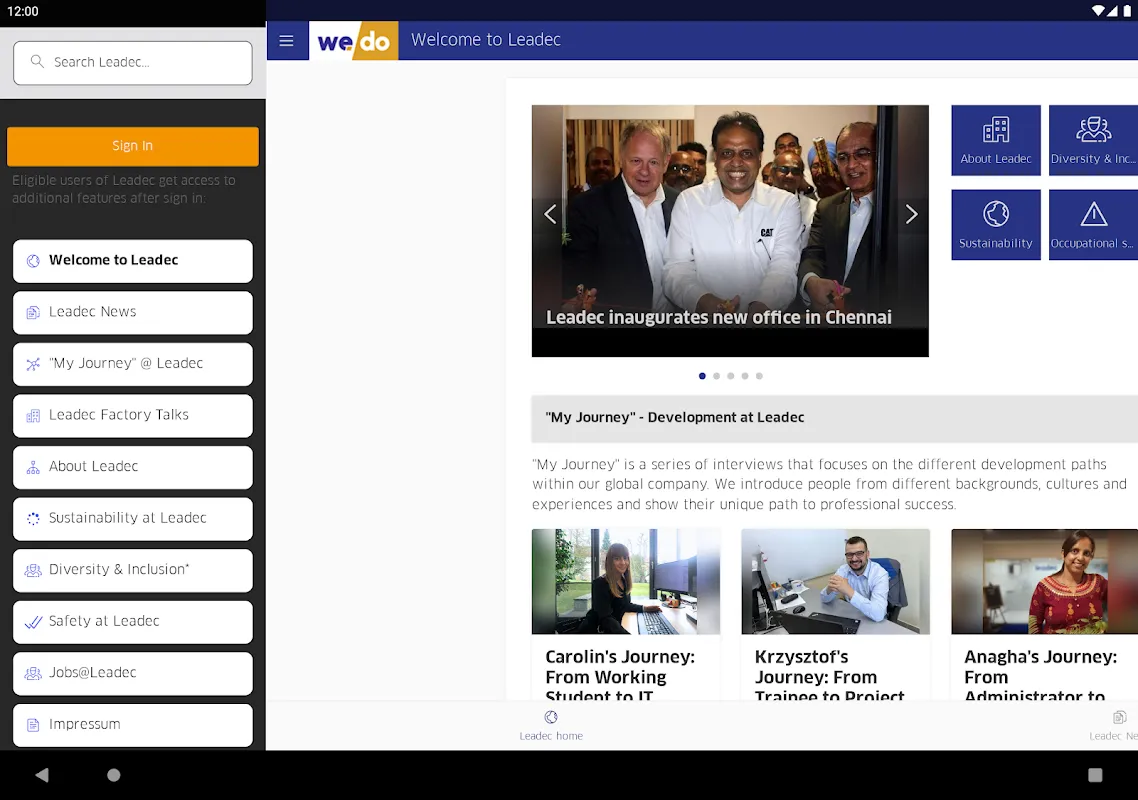
Task: Click the orange Sign In button
Action: 133,146
